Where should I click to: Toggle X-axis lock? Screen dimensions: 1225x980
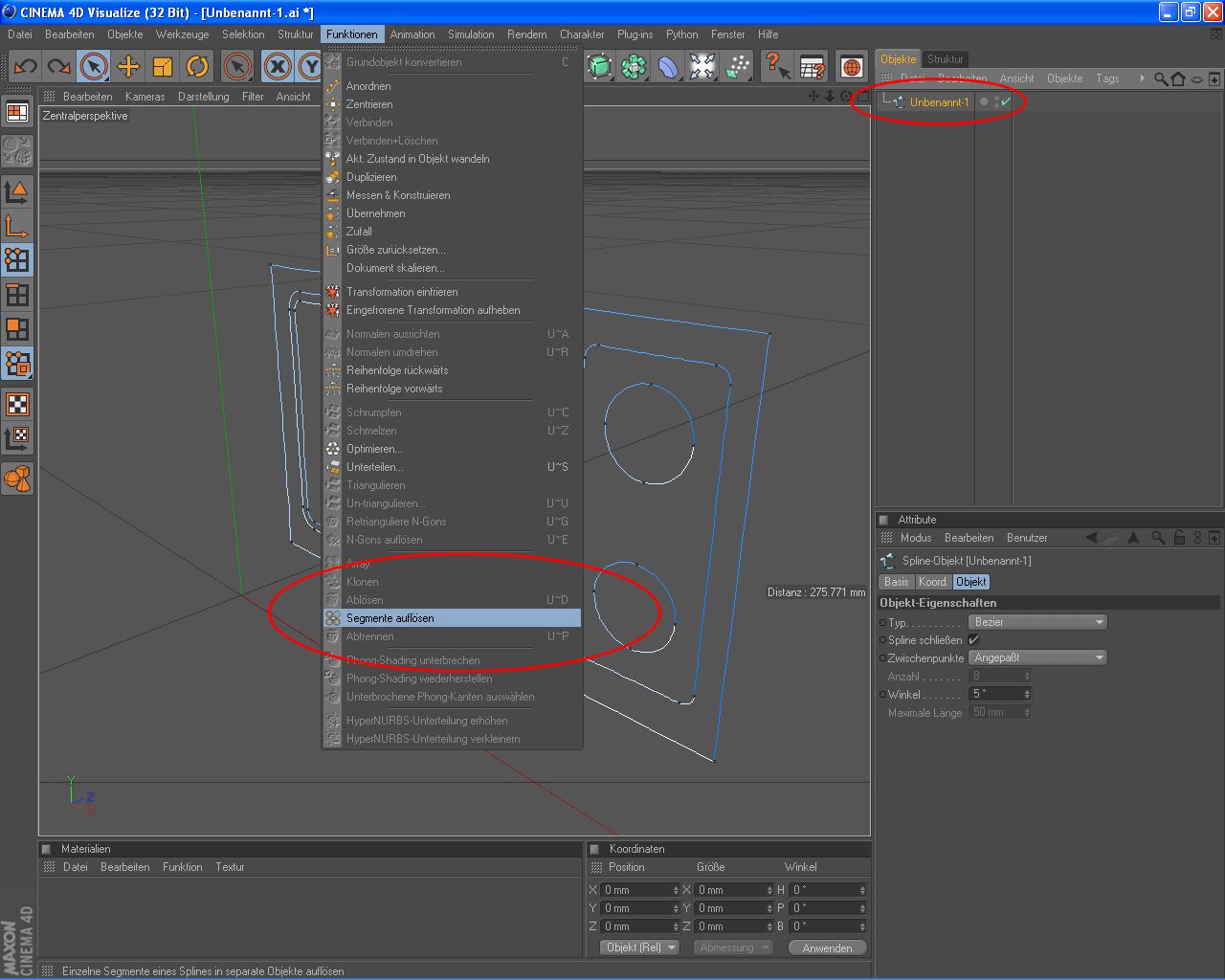278,66
